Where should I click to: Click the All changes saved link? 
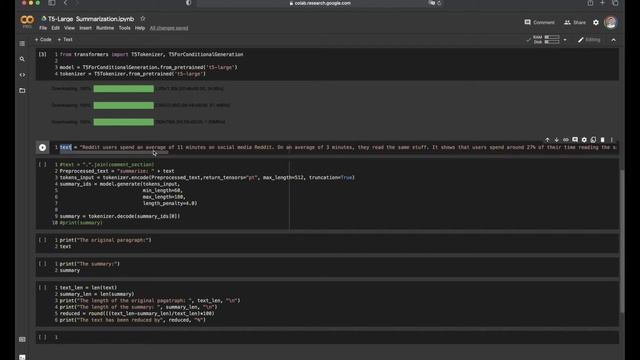(x=169, y=28)
